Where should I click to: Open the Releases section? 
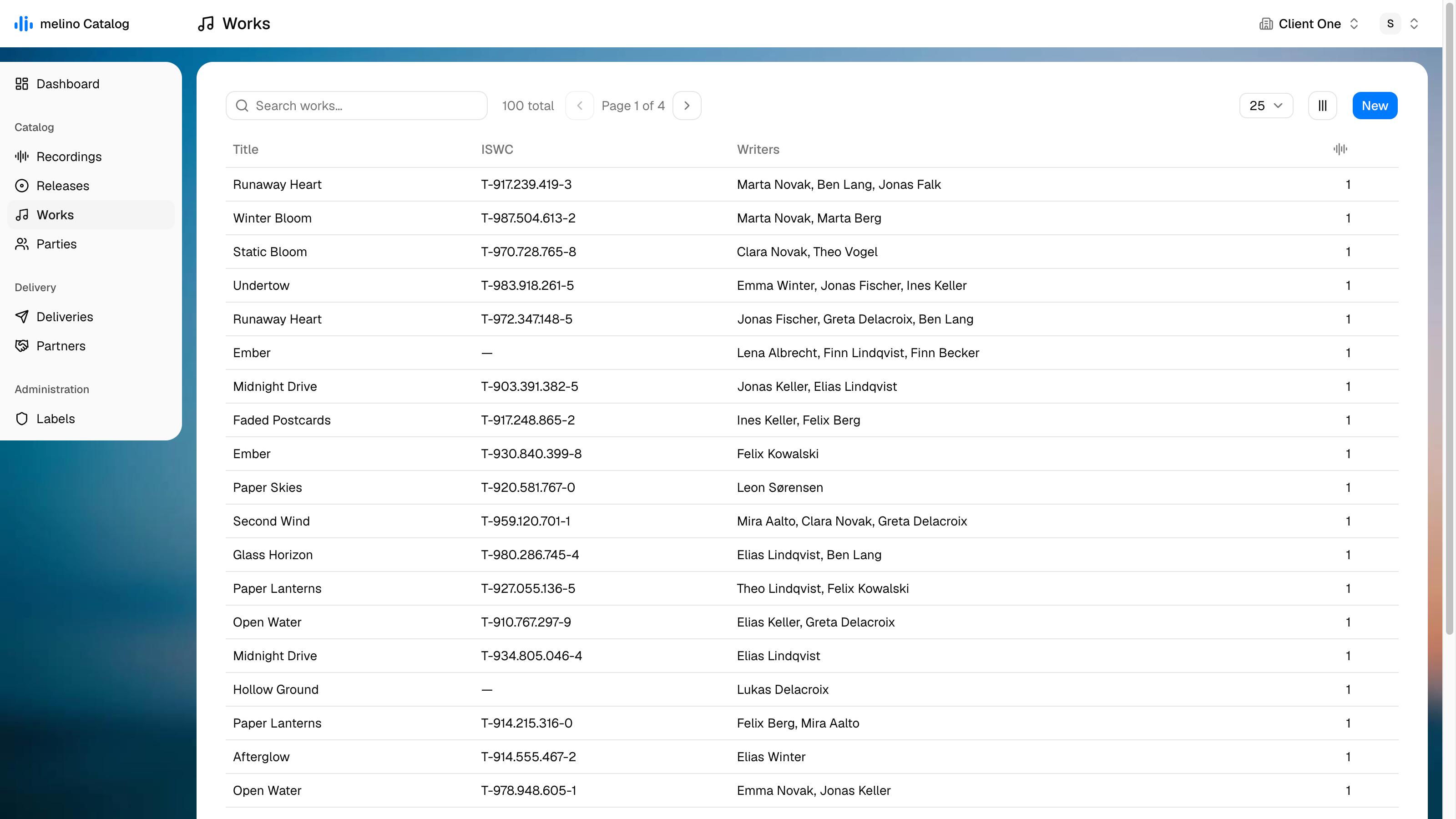tap(91, 186)
